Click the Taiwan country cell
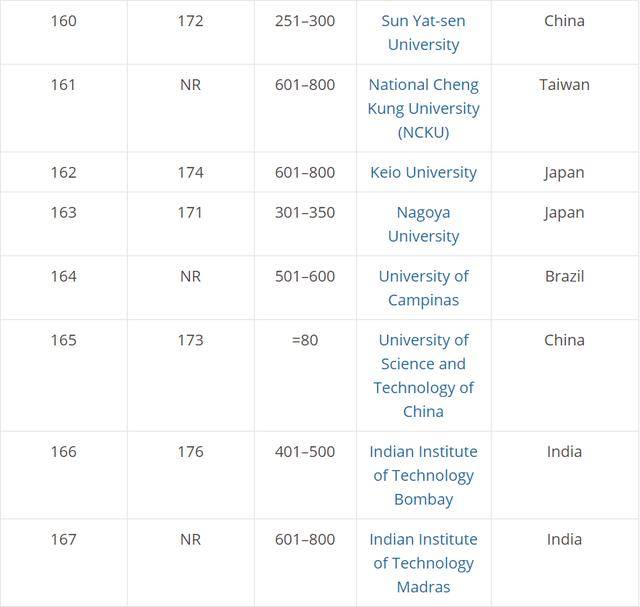 click(565, 108)
